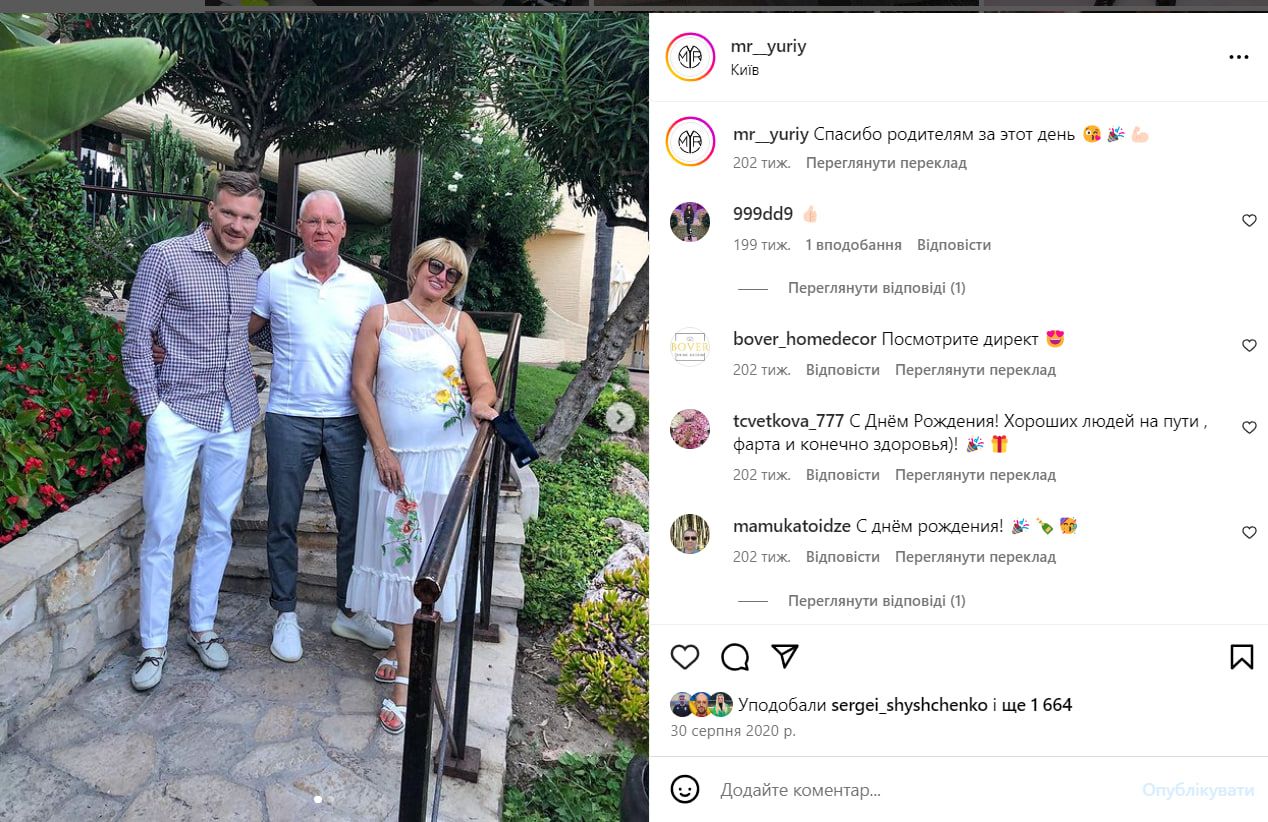Like the tcvetkova_777 comment
This screenshot has width=1268, height=822.
click(1249, 428)
